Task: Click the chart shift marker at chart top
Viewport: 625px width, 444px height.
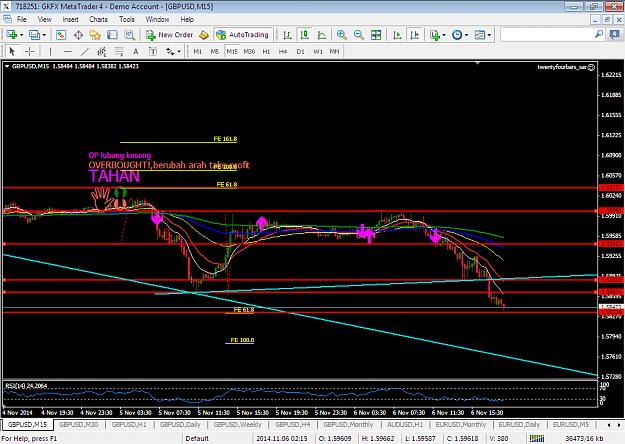Action: click(x=478, y=63)
